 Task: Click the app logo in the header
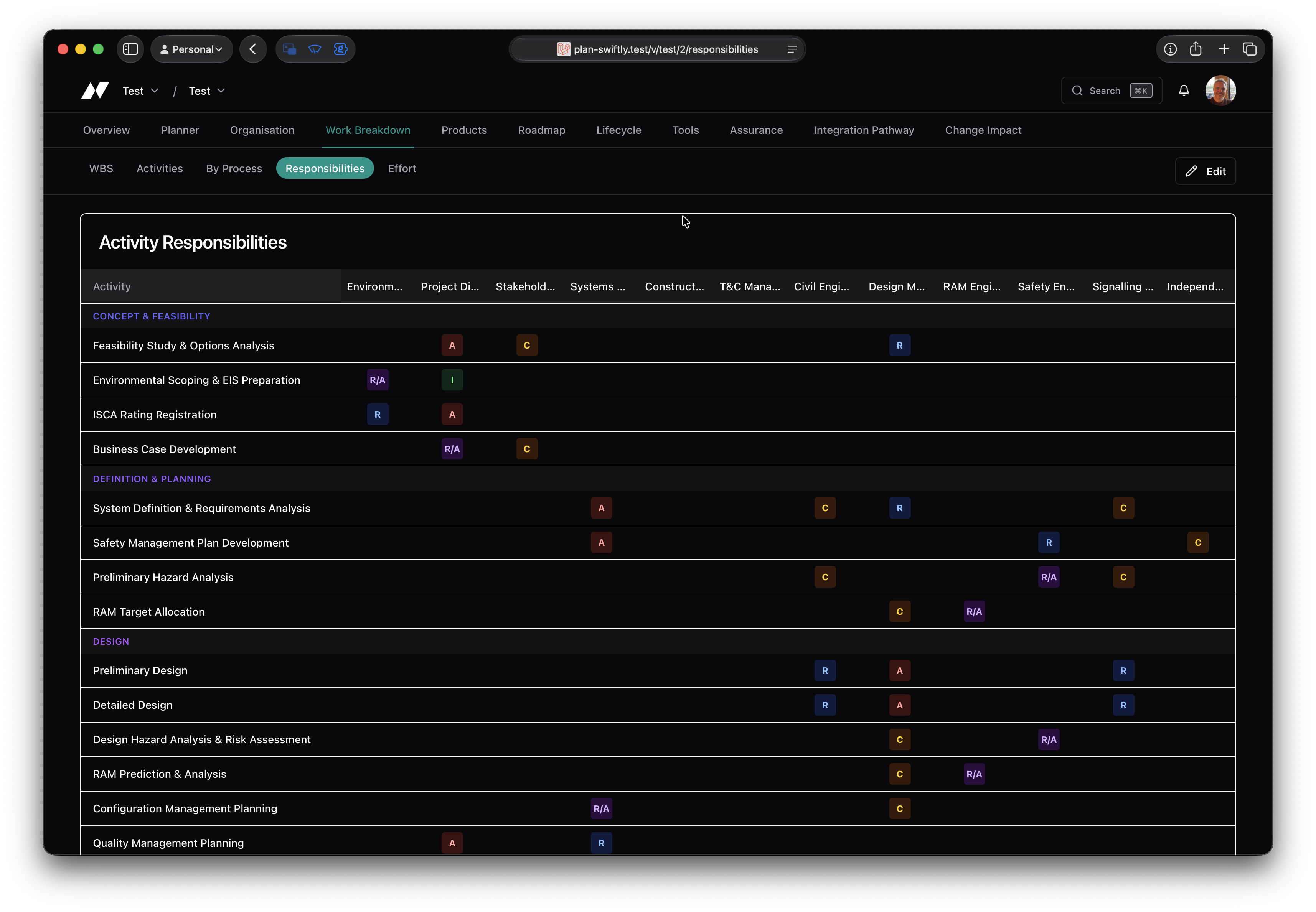pos(95,90)
